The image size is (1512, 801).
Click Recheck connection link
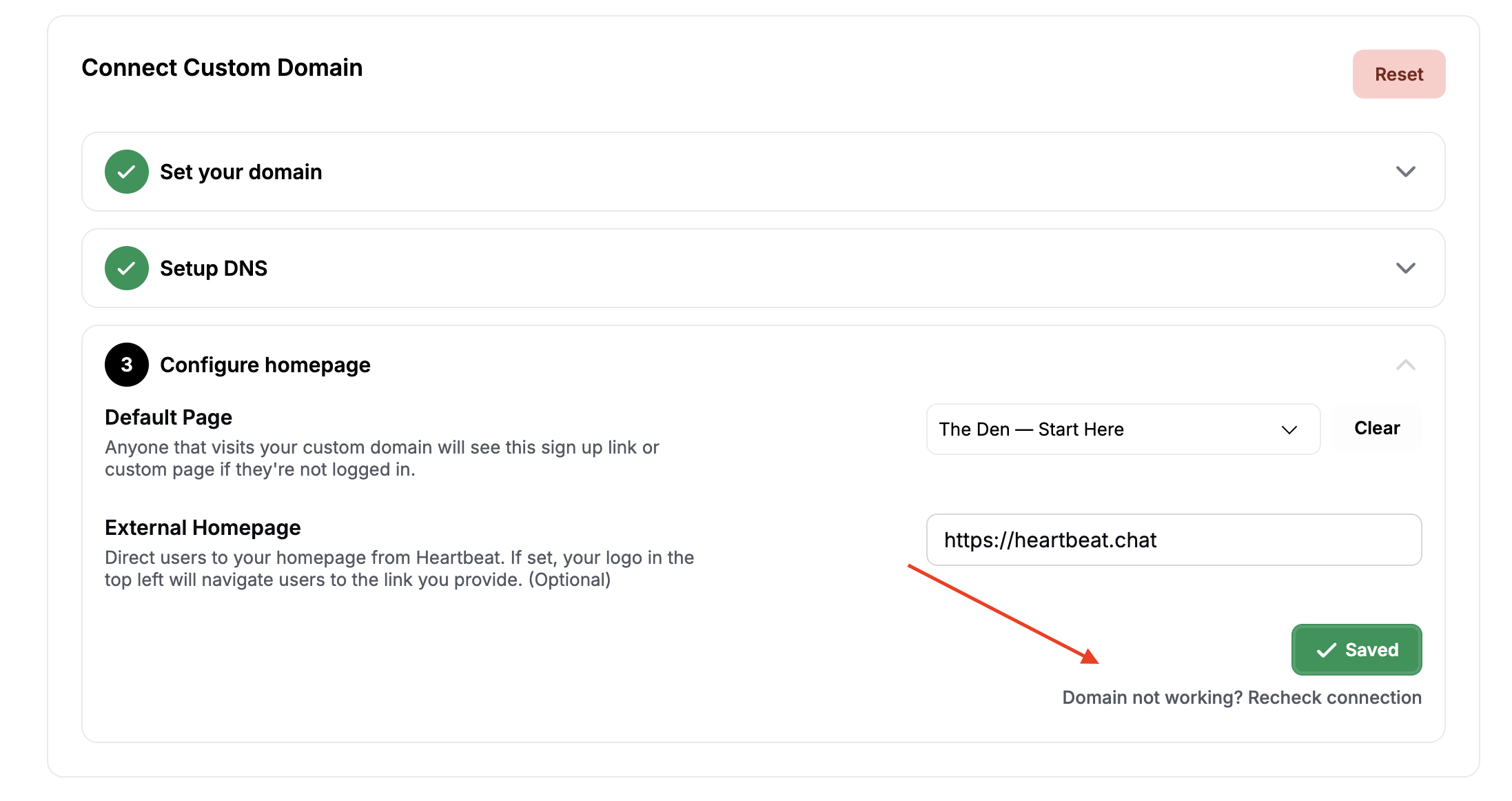[1335, 698]
